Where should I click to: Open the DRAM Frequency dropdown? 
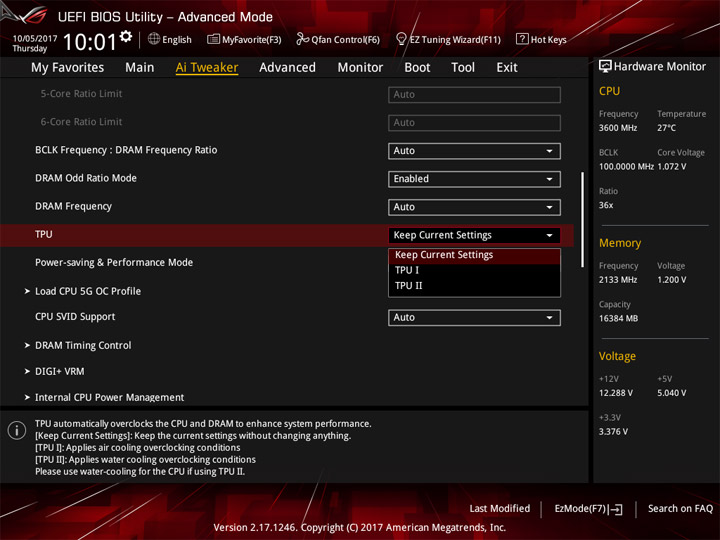click(x=474, y=207)
